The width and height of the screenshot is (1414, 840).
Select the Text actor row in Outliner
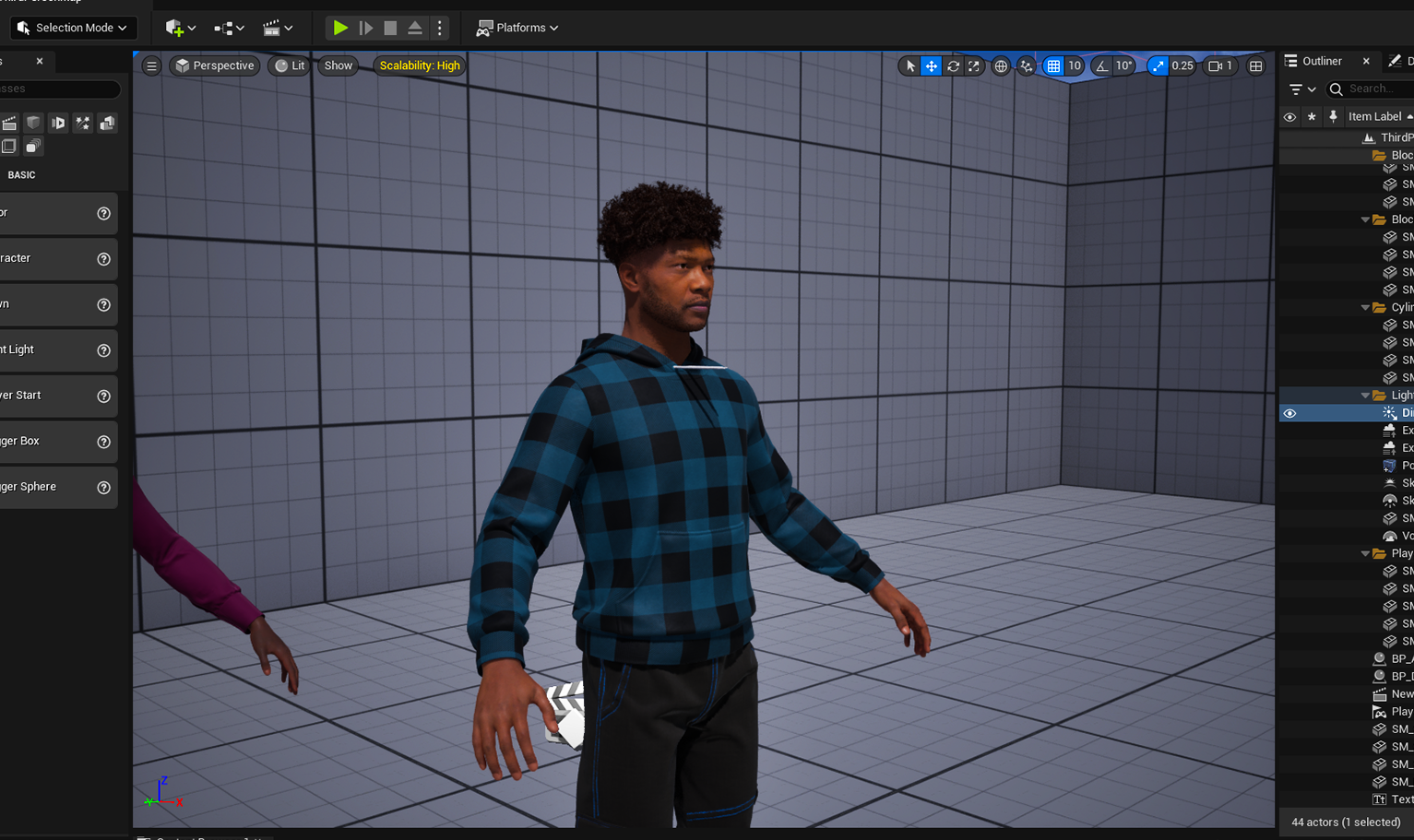click(x=1347, y=799)
